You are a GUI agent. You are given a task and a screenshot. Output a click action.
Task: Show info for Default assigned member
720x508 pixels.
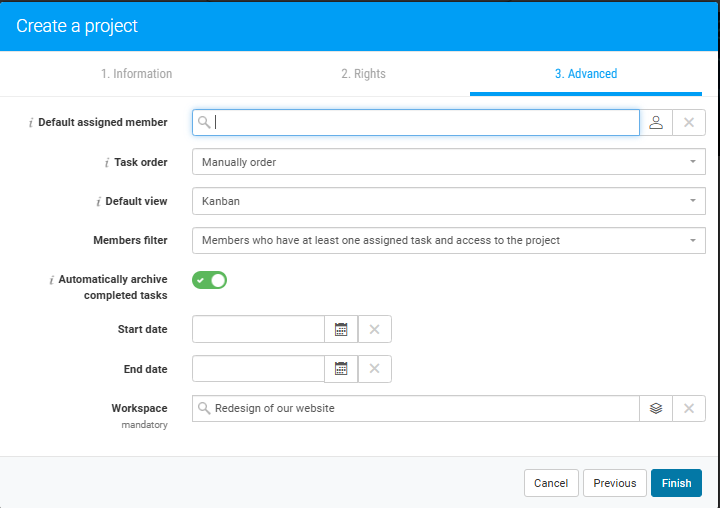tap(30, 123)
